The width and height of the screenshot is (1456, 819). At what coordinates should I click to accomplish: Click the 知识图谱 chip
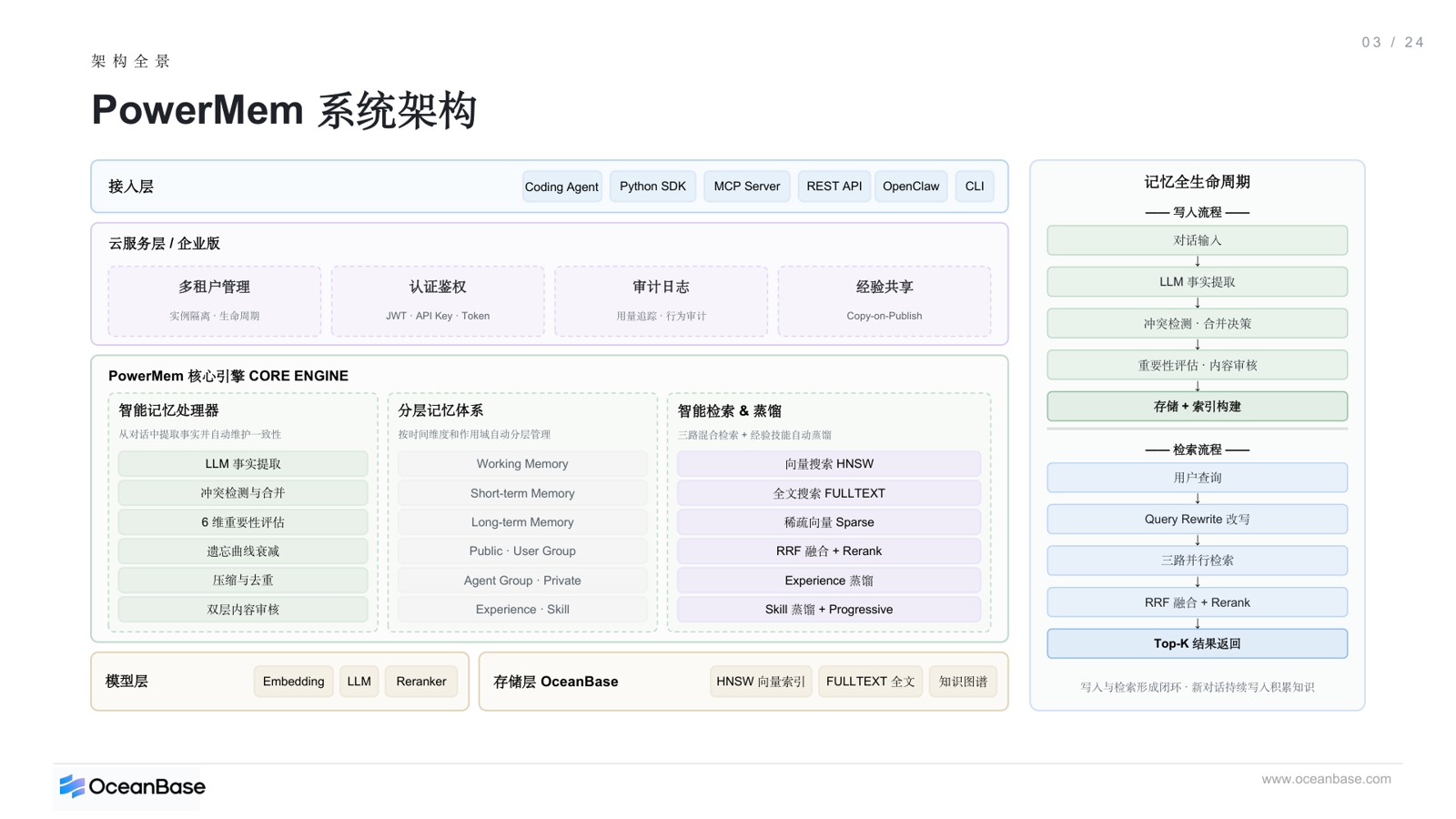coord(963,682)
